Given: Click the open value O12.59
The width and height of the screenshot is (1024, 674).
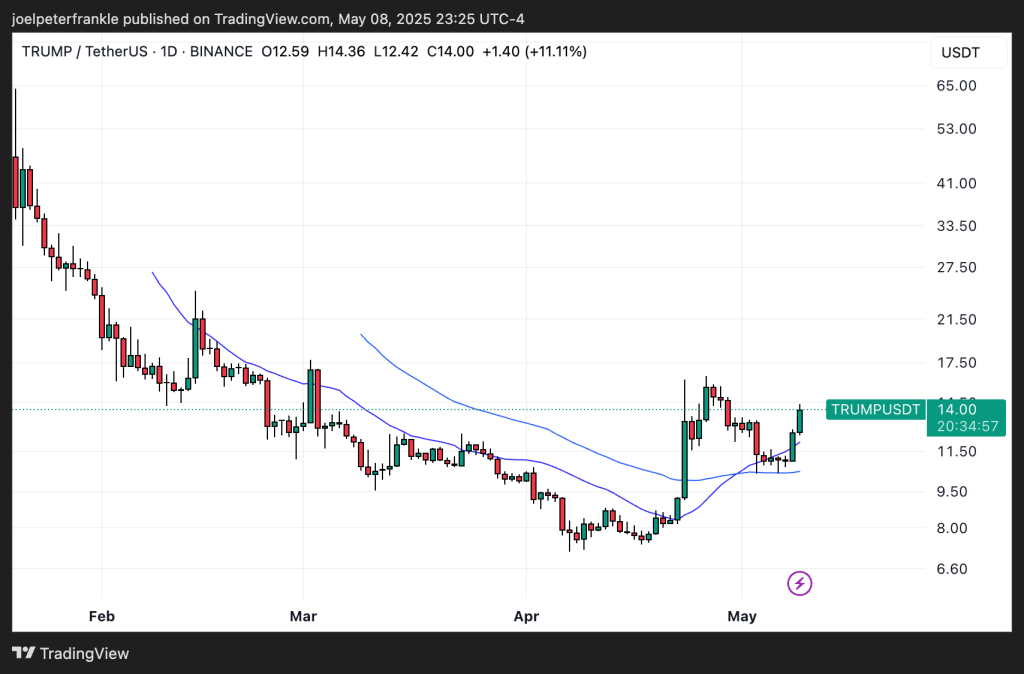Looking at the screenshot, I should click(x=284, y=52).
